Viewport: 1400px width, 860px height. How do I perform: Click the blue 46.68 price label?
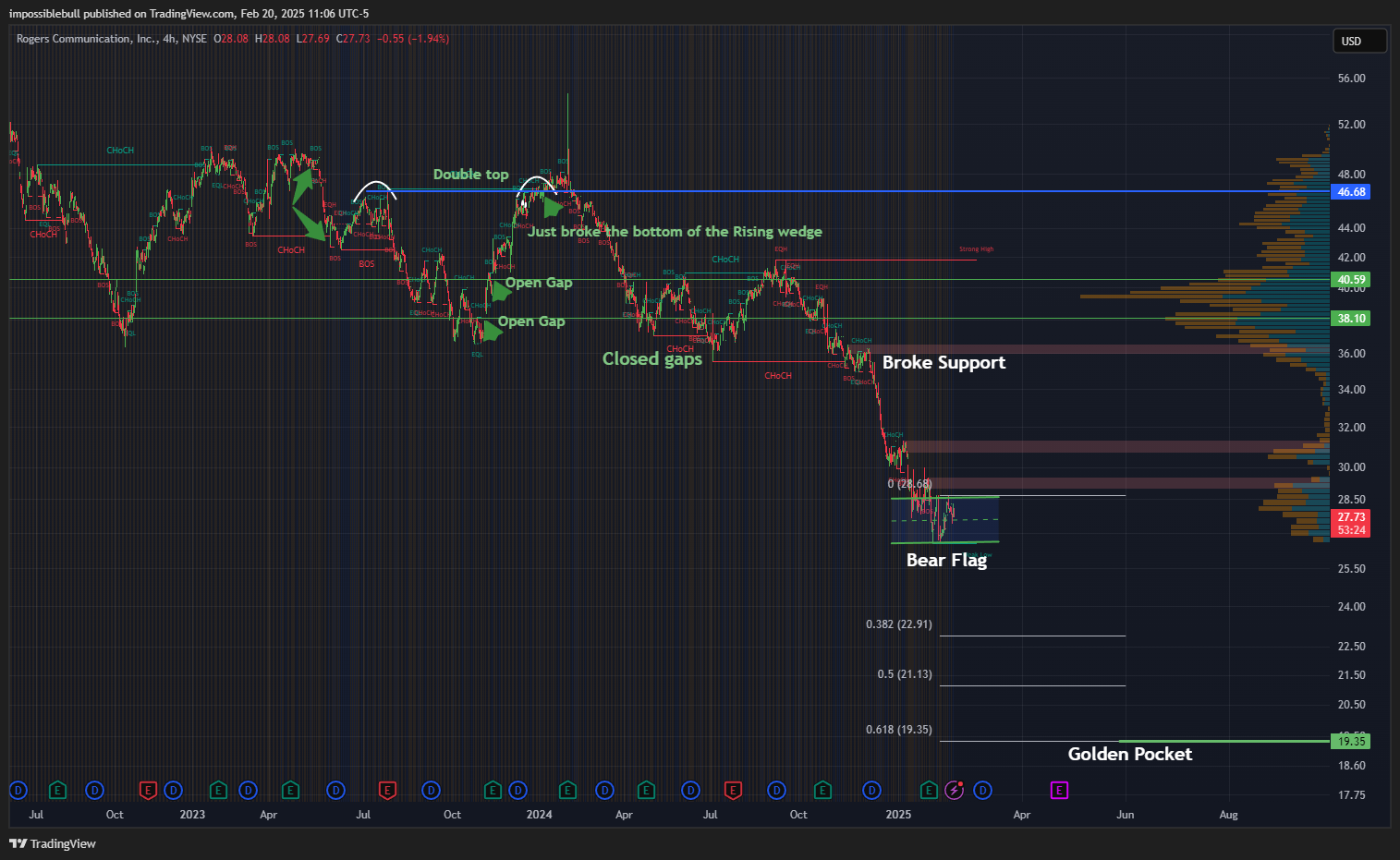pos(1350,192)
